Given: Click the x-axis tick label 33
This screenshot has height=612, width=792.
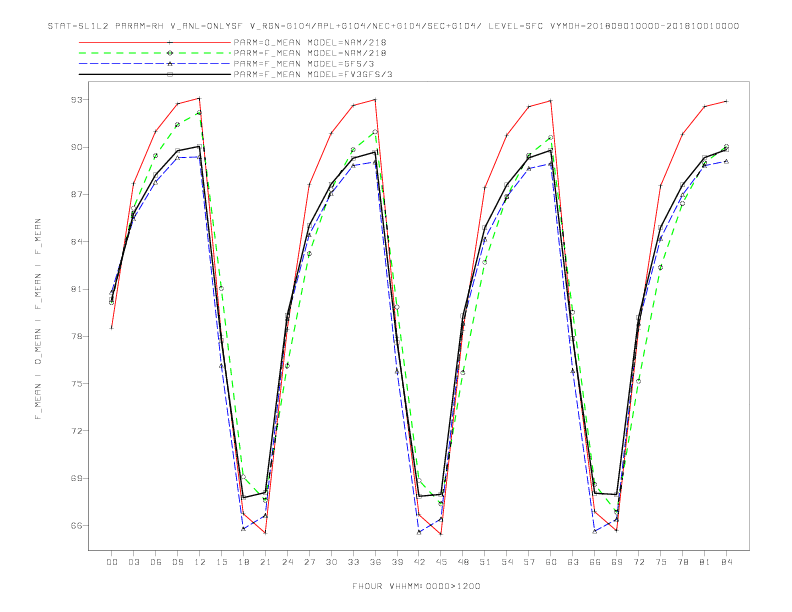Looking at the screenshot, I should [353, 562].
